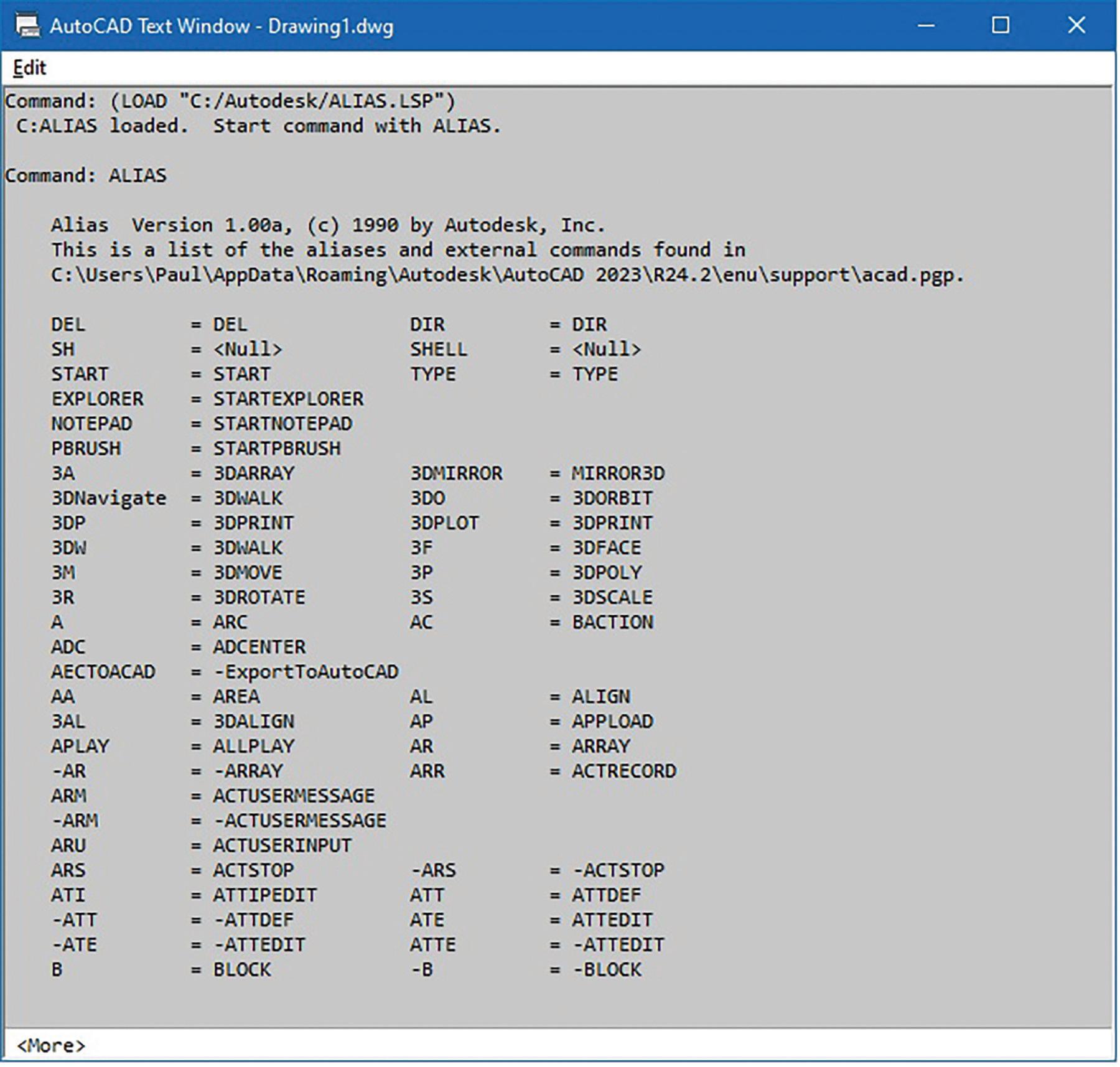Image resolution: width=1120 pixels, height=1067 pixels.
Task: Click the acad.pgp file path line
Action: 508,274
